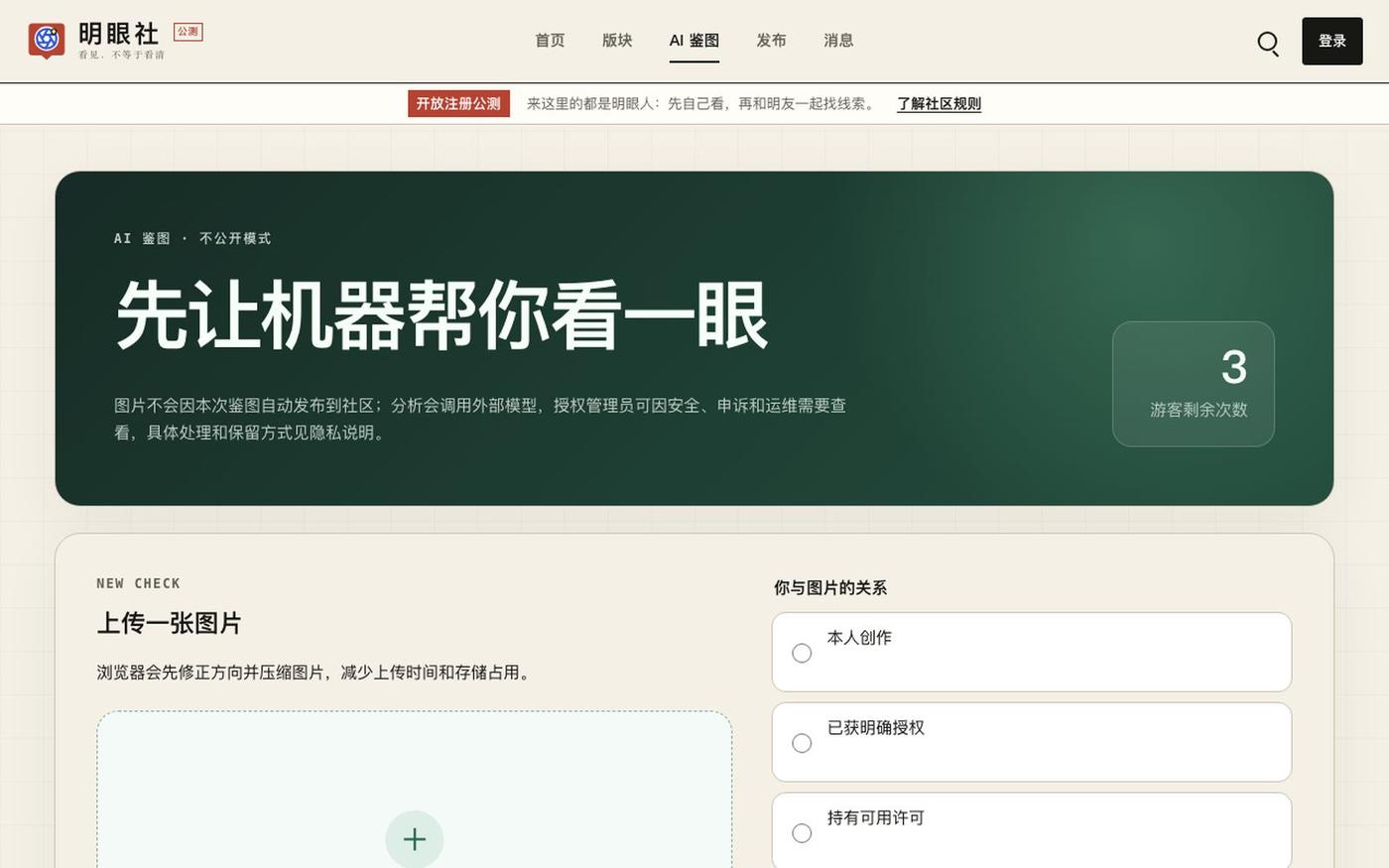Choose the 持有可用许可 radio option
Viewport: 1389px width, 868px height.
point(802,833)
